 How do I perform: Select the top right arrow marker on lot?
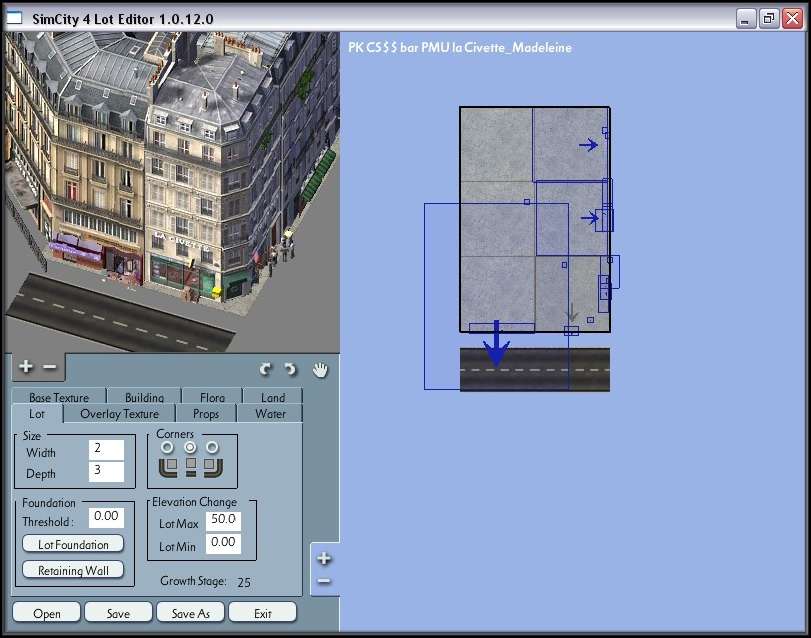[x=588, y=145]
